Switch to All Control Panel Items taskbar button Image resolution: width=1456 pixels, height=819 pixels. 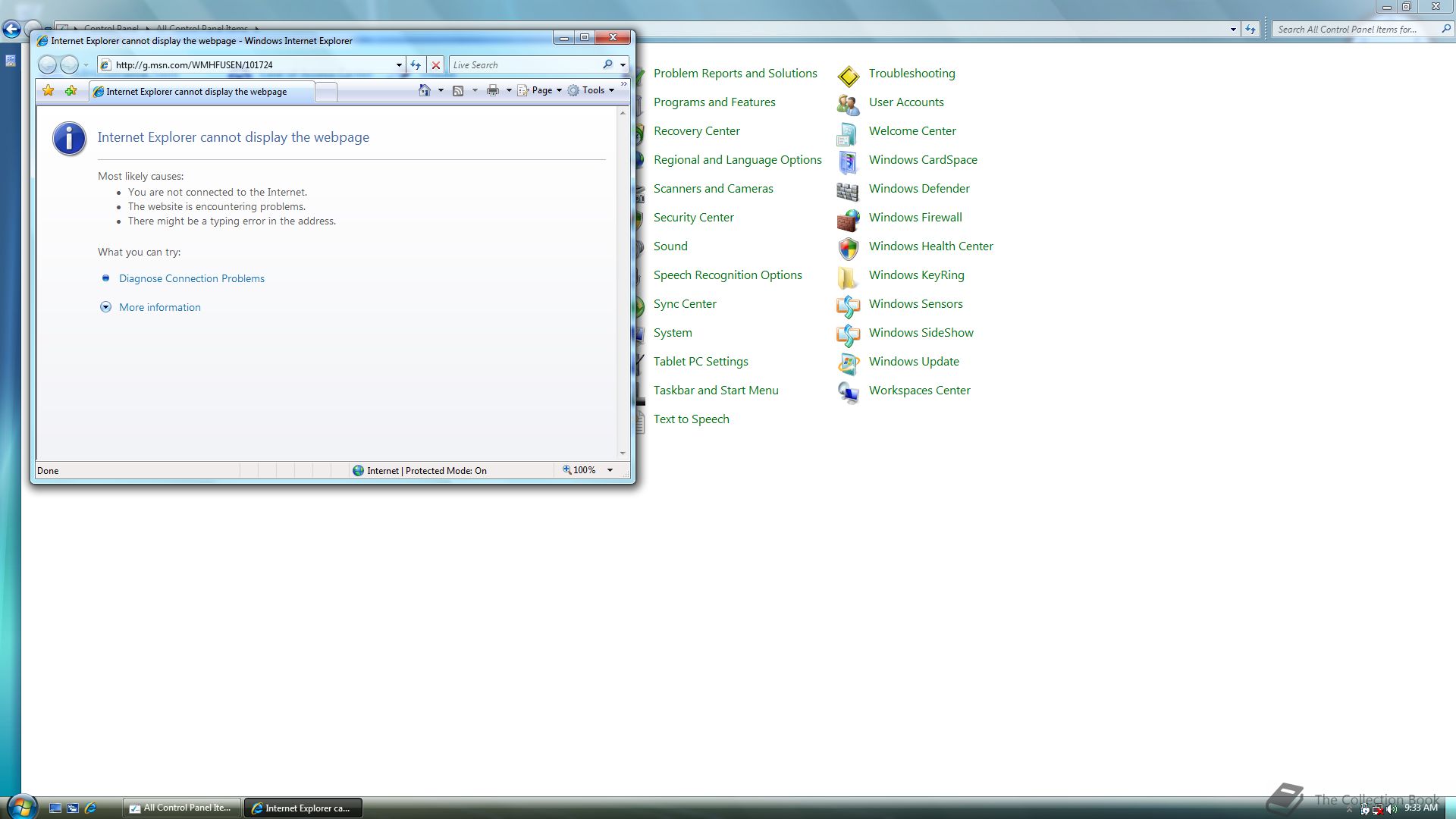coord(182,808)
